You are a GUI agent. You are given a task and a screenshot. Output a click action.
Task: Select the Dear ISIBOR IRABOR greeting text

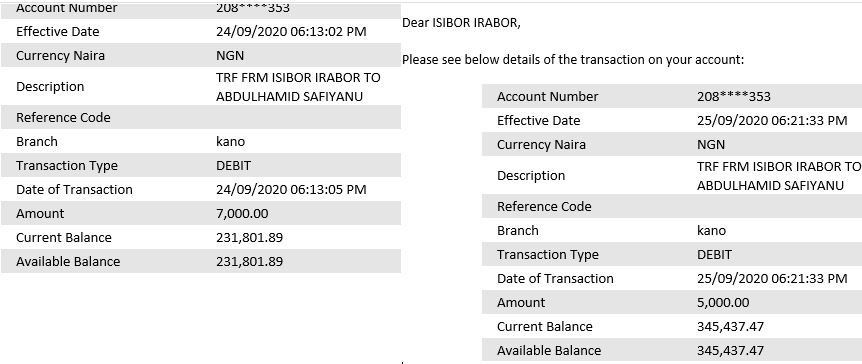461,23
